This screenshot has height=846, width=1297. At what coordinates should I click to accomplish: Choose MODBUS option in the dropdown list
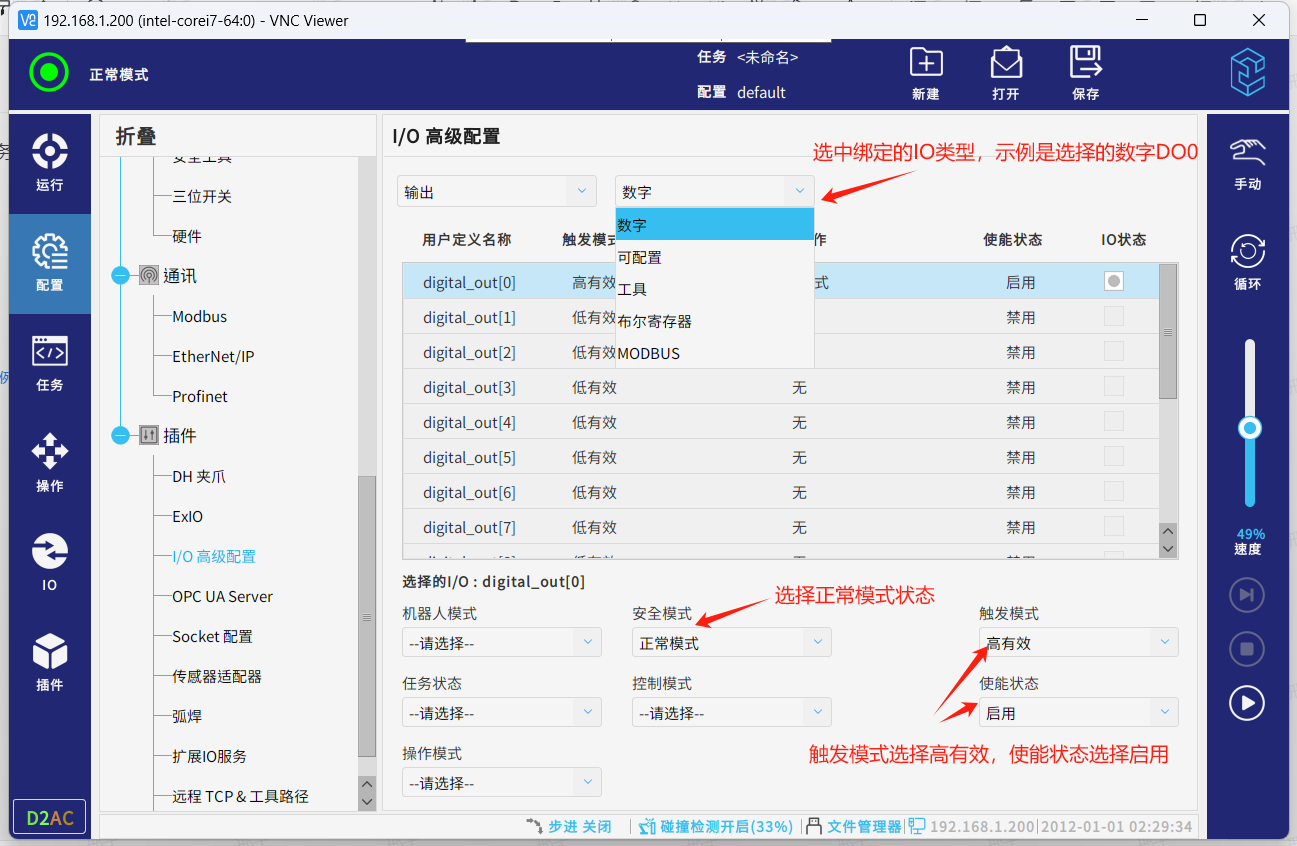(x=649, y=353)
